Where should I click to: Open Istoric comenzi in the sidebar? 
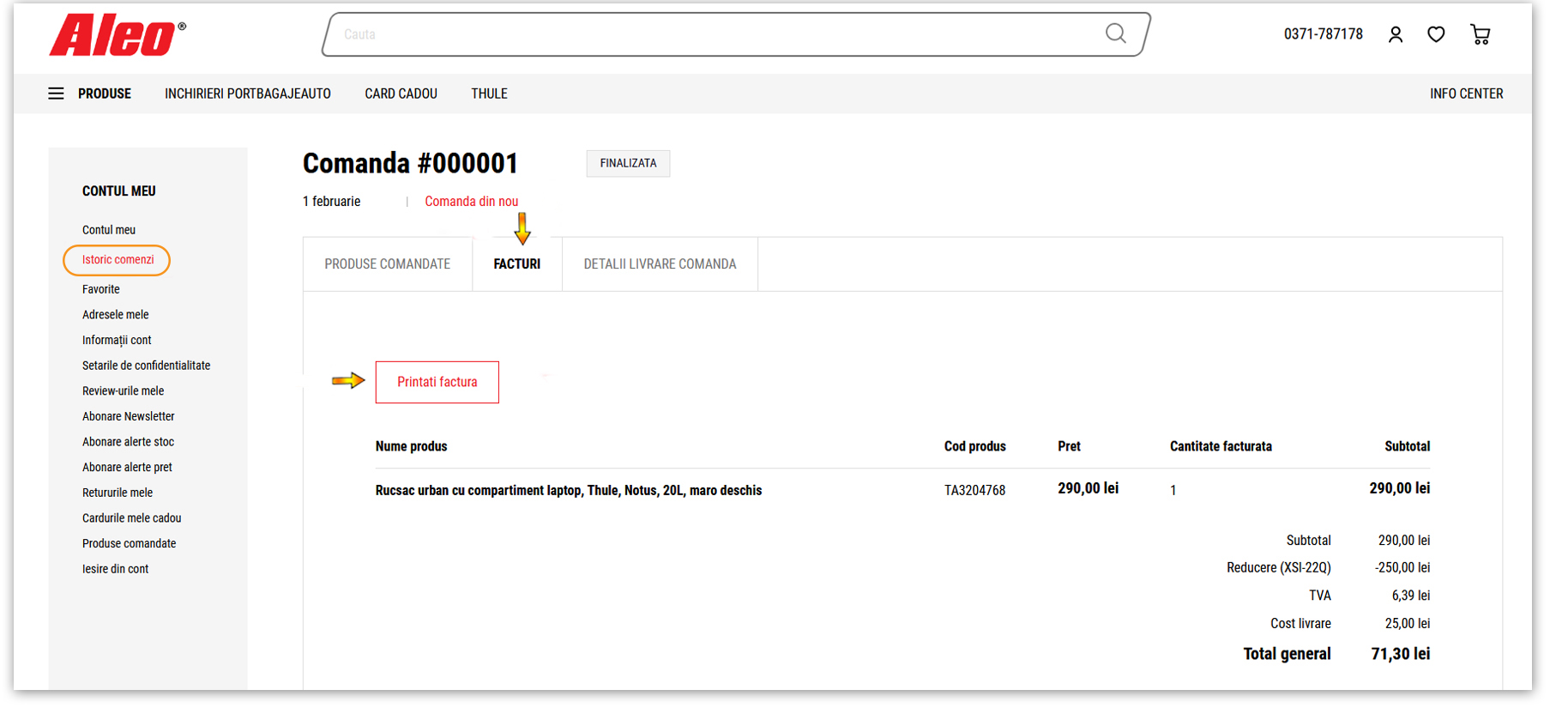coord(118,260)
